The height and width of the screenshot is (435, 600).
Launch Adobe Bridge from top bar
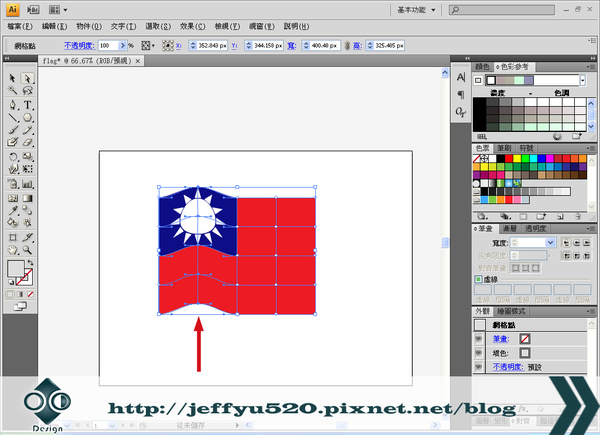[33, 10]
